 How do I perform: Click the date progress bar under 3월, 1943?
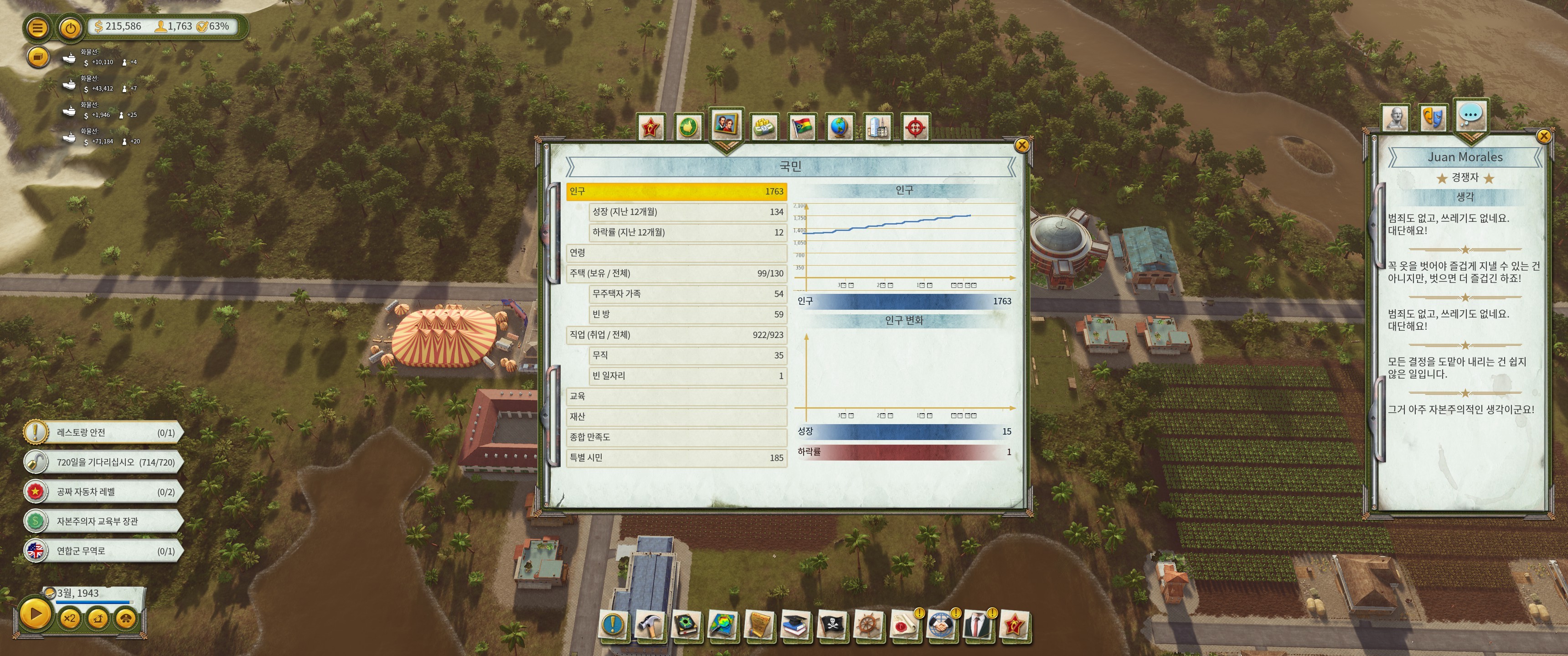pos(94,602)
